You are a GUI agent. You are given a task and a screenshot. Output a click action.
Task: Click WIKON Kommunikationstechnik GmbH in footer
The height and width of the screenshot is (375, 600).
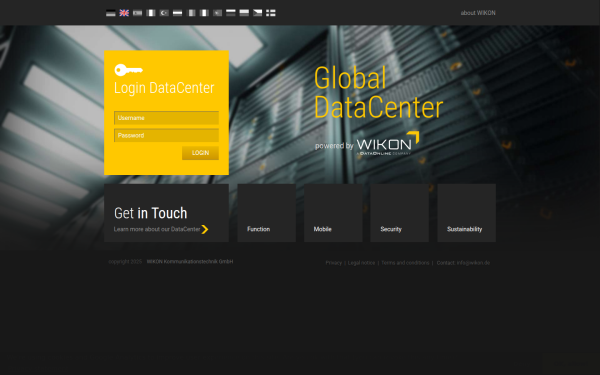pos(190,262)
